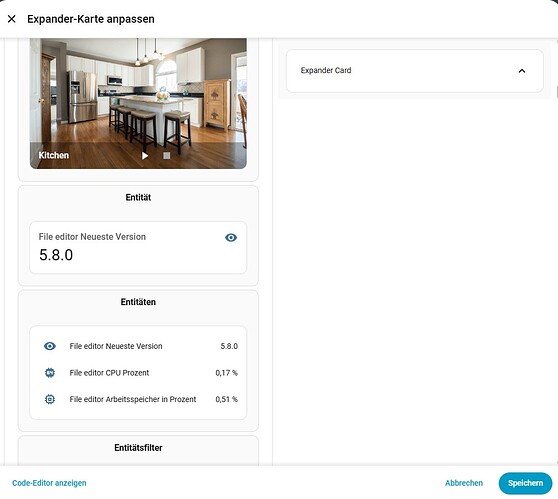The height and width of the screenshot is (499, 558).
Task: Click play icon on Kitchen card
Action: pyautogui.click(x=145, y=156)
